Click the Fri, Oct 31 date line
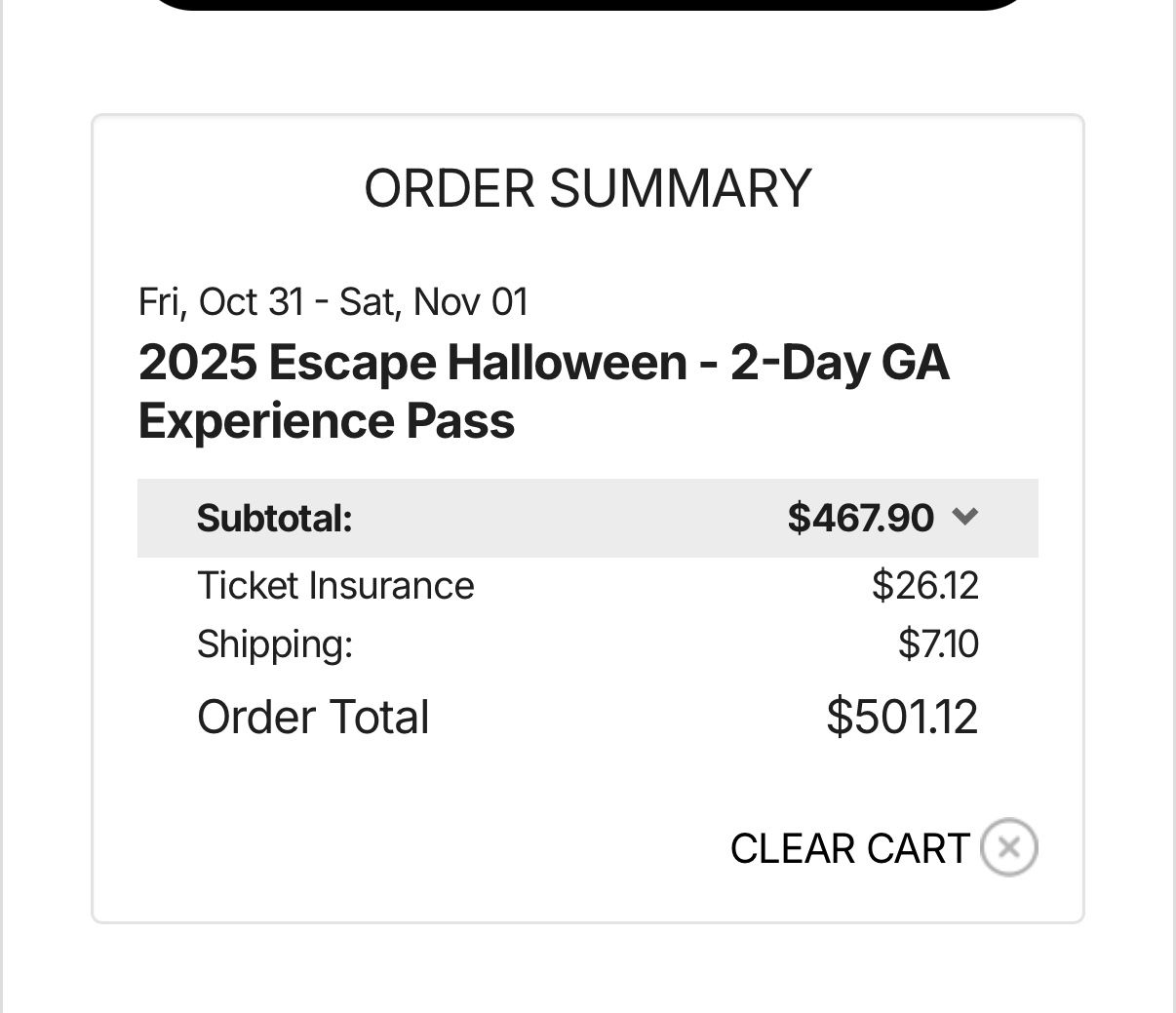 [x=222, y=301]
